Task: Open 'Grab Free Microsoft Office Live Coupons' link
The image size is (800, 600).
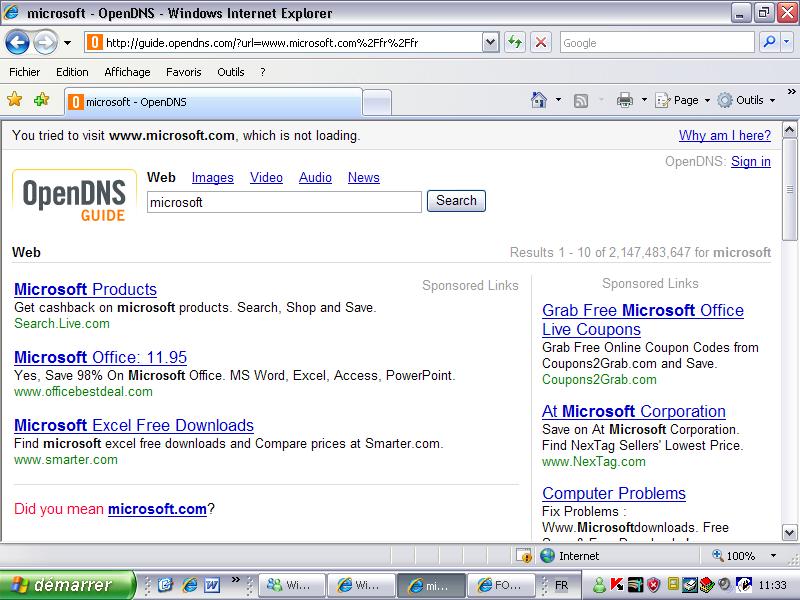Action: [643, 320]
